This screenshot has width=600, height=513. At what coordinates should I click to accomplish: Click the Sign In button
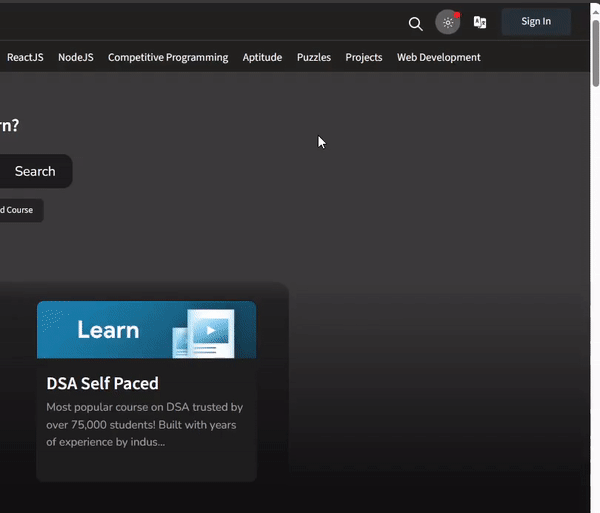coord(536,21)
